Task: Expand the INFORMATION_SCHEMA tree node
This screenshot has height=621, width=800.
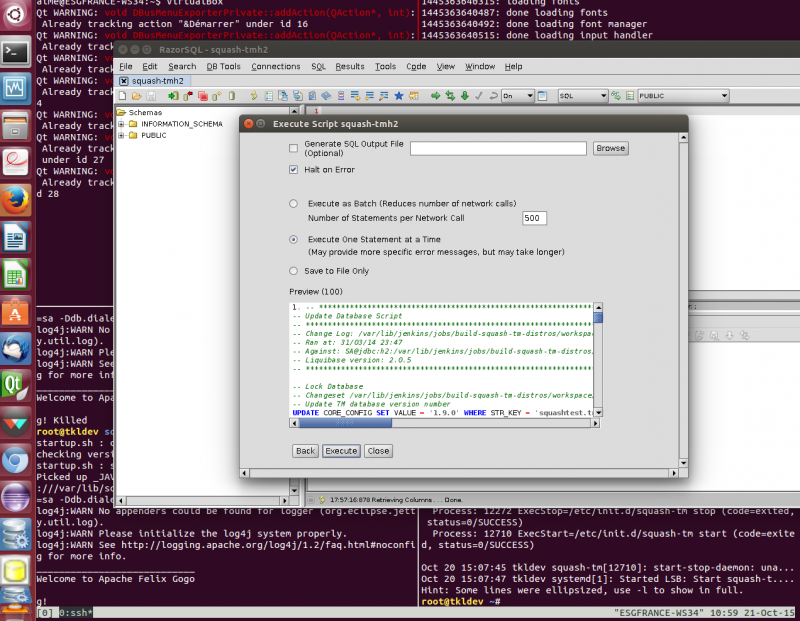Action: point(121,124)
